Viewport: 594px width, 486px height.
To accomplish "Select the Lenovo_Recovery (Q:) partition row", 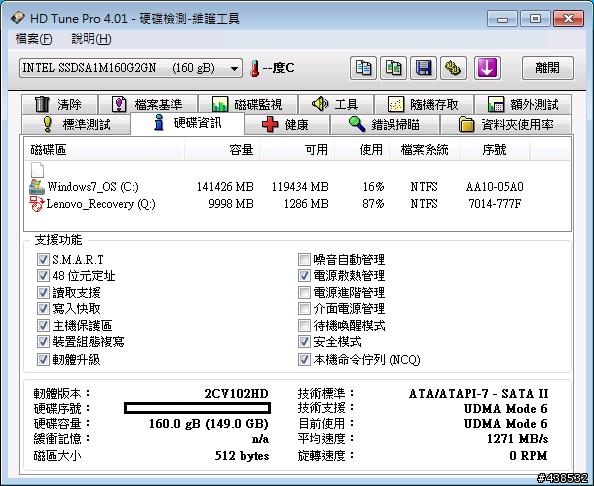I will 297,204.
